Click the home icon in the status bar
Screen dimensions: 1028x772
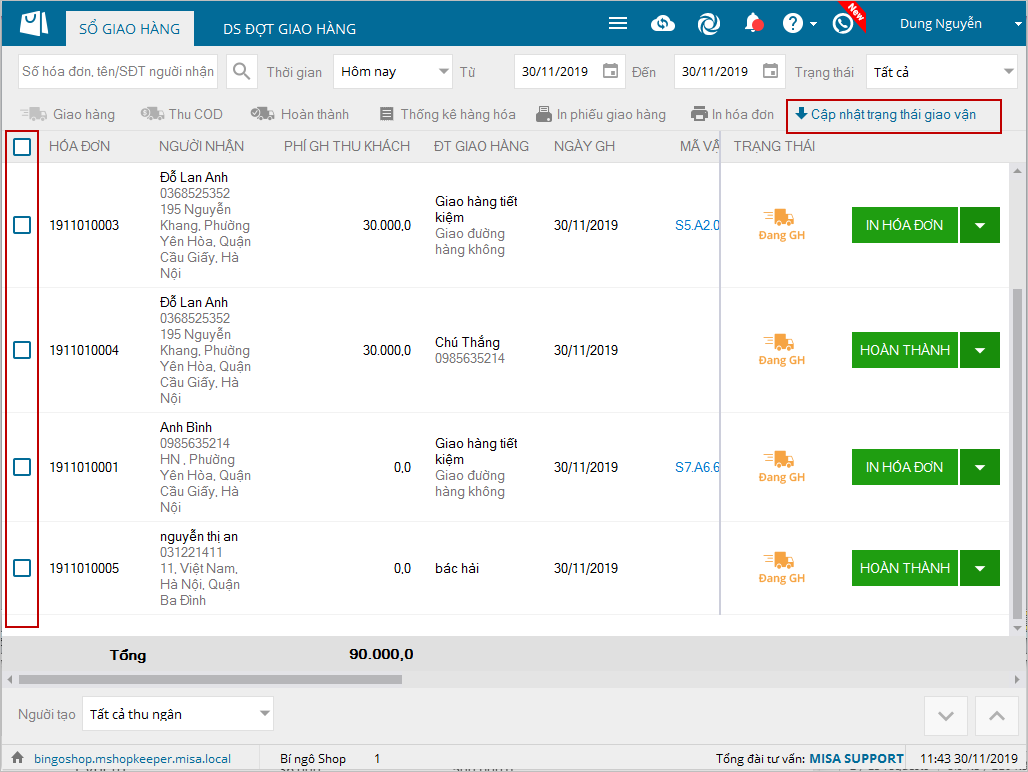pos(18,758)
